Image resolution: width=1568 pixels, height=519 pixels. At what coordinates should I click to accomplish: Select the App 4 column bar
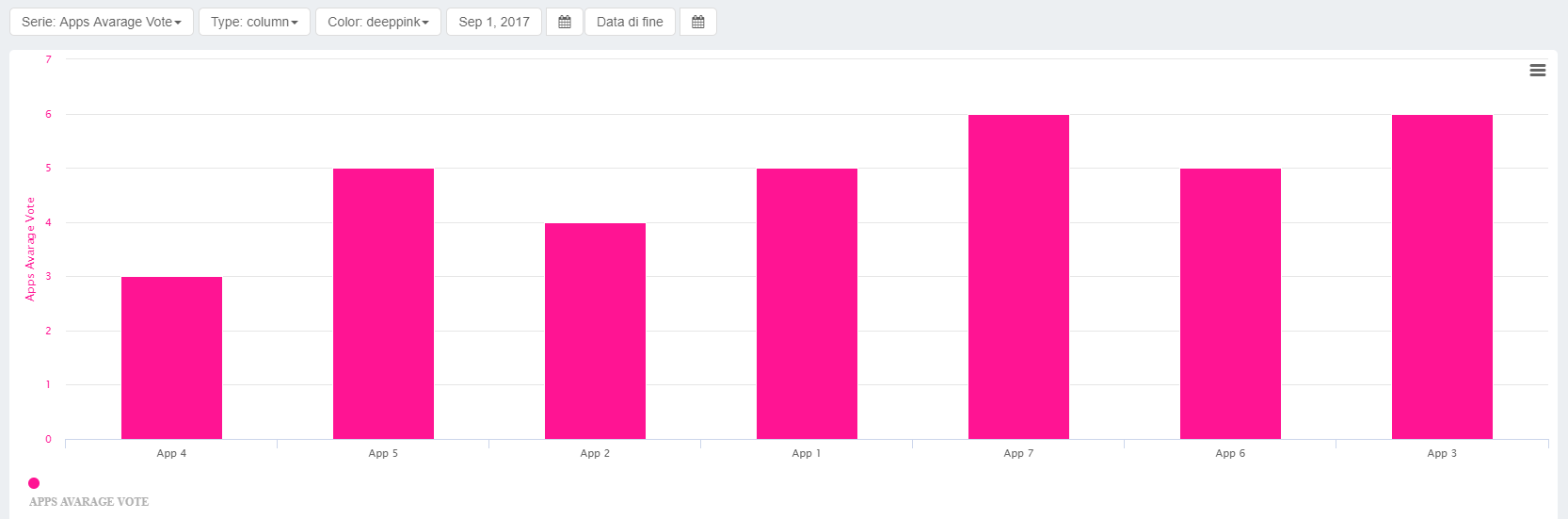171,358
